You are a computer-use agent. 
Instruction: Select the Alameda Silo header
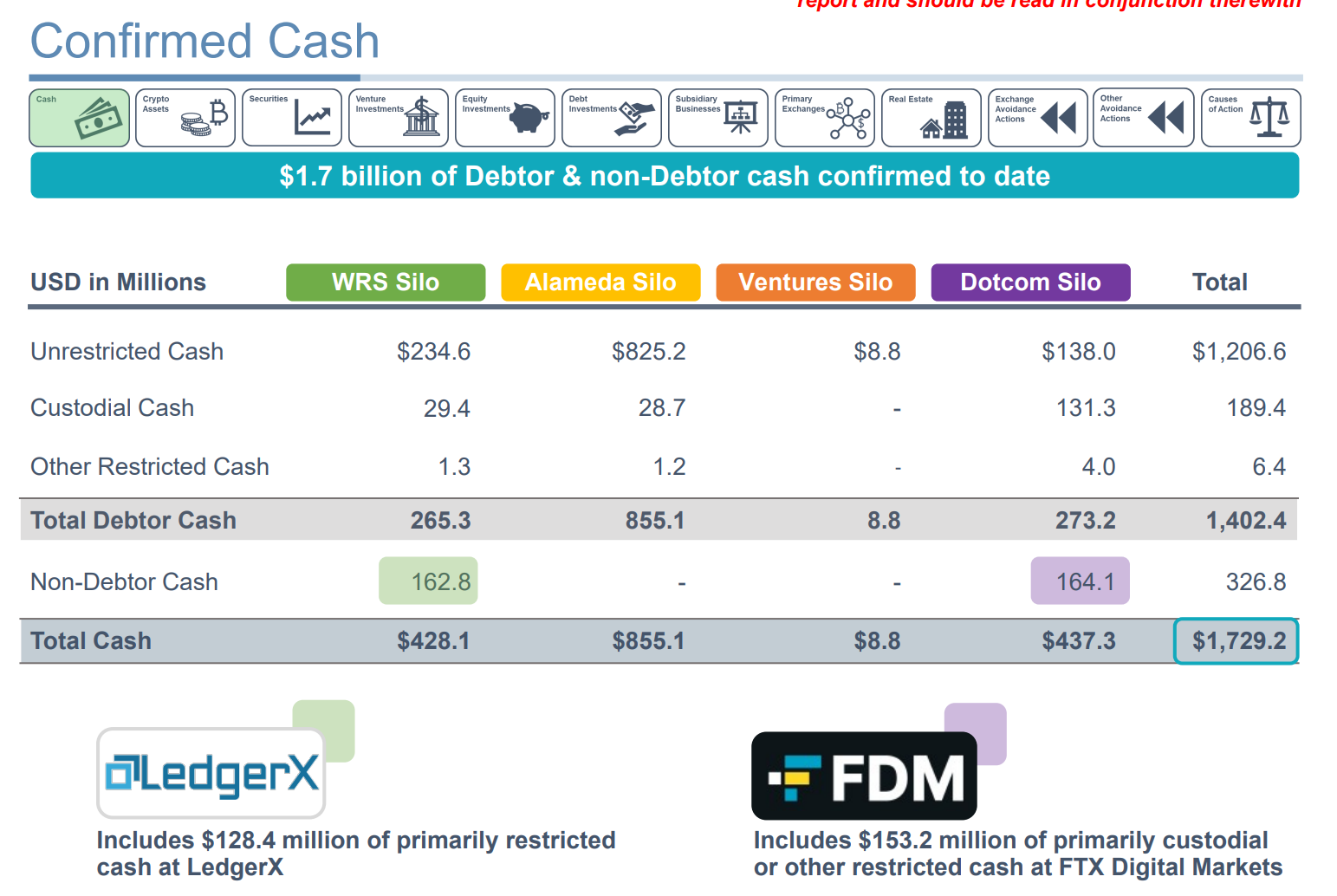click(600, 282)
